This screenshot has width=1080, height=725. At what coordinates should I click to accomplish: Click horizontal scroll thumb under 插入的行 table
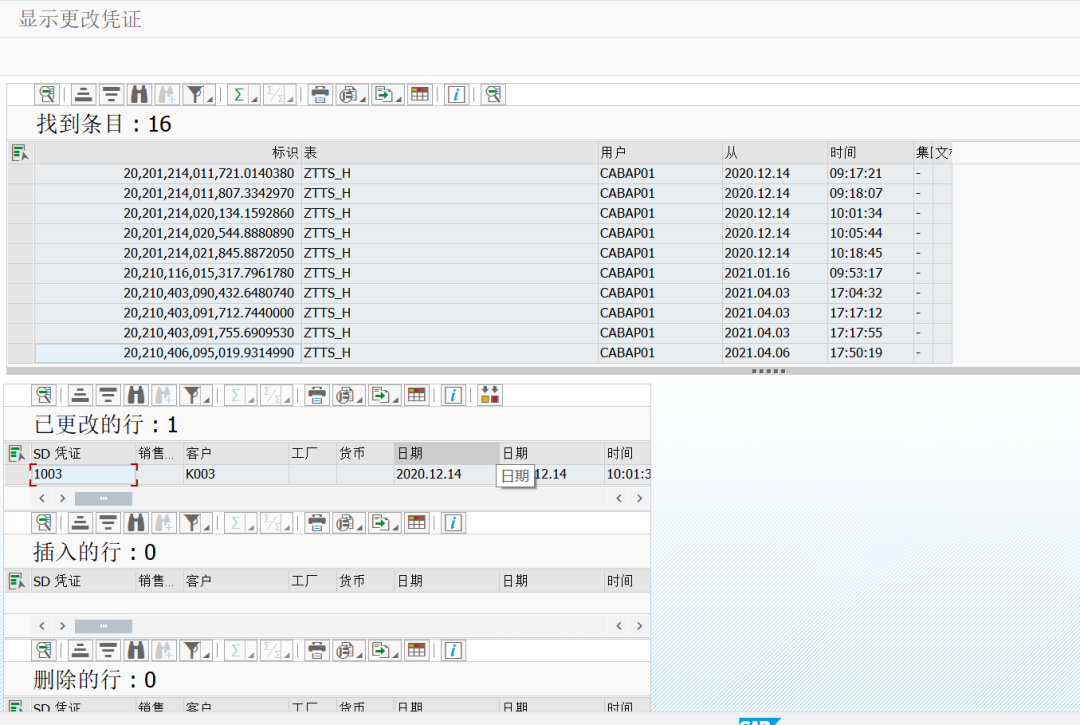103,626
